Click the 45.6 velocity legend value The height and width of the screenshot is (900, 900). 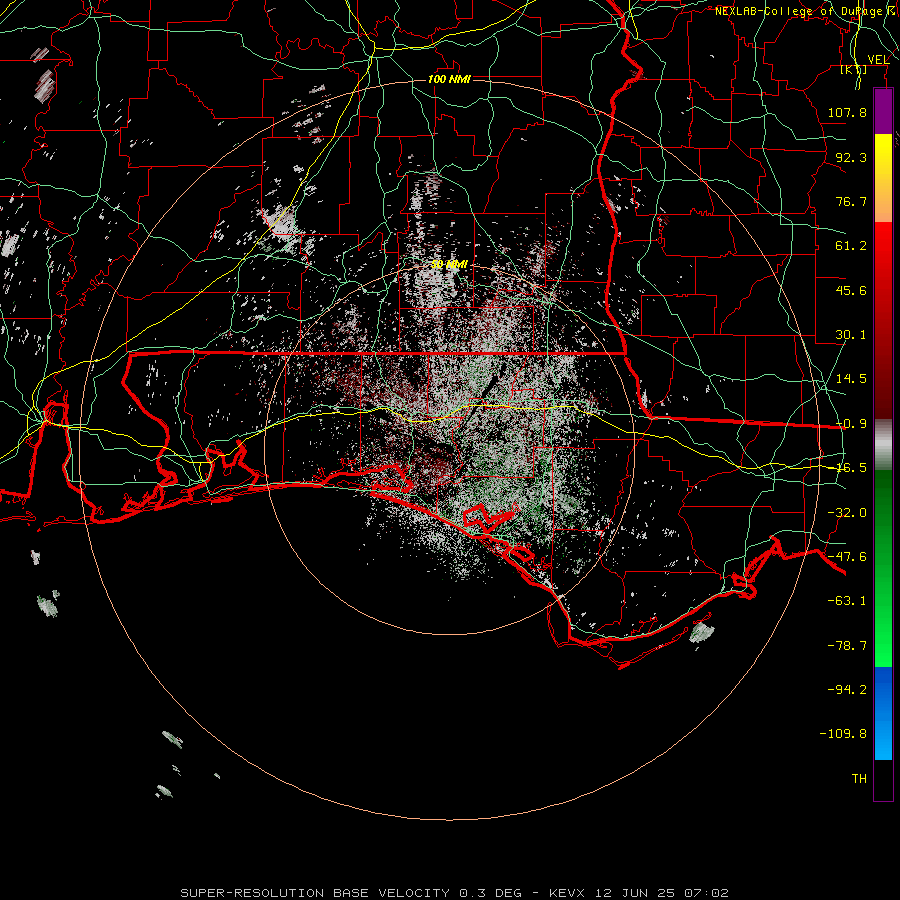tap(851, 290)
